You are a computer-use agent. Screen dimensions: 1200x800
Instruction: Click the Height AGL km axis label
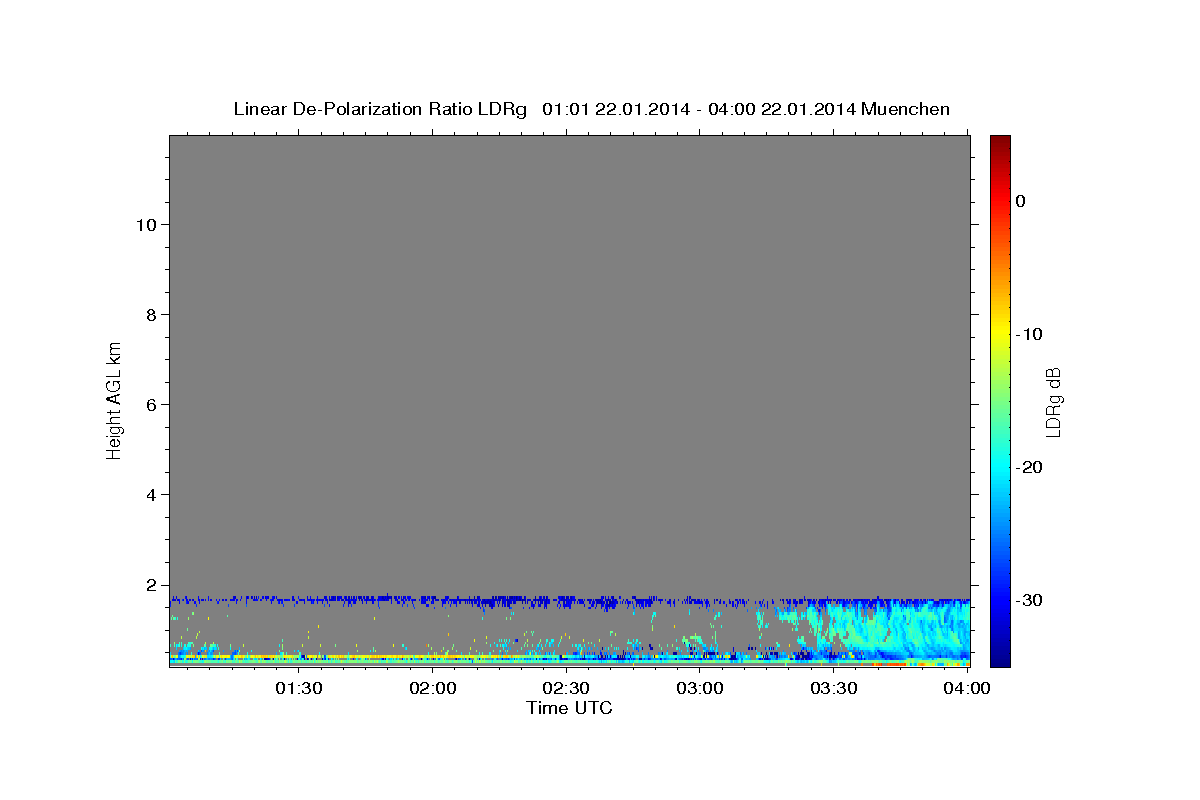pyautogui.click(x=115, y=399)
